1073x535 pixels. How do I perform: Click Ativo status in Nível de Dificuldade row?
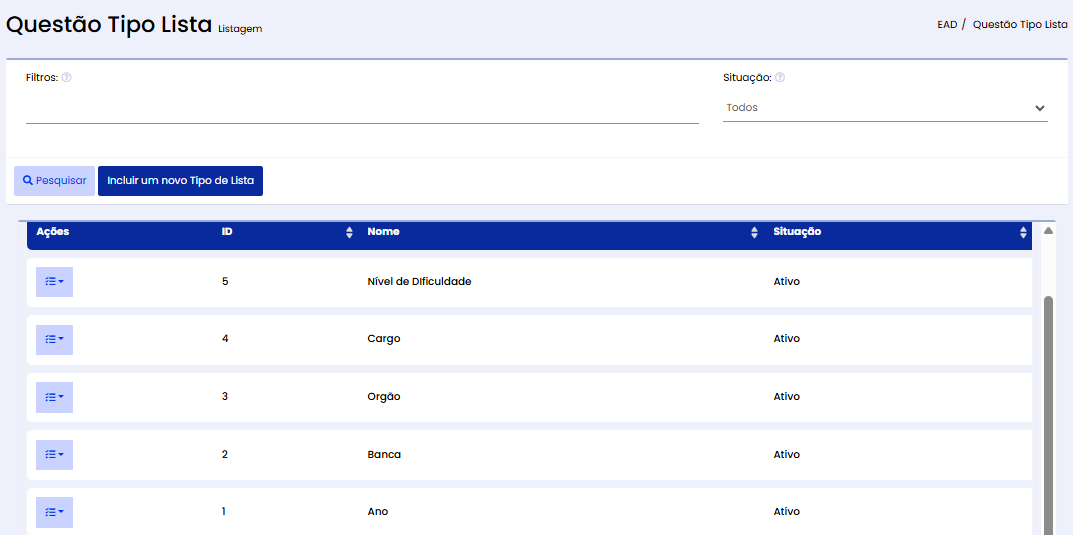[x=786, y=281]
